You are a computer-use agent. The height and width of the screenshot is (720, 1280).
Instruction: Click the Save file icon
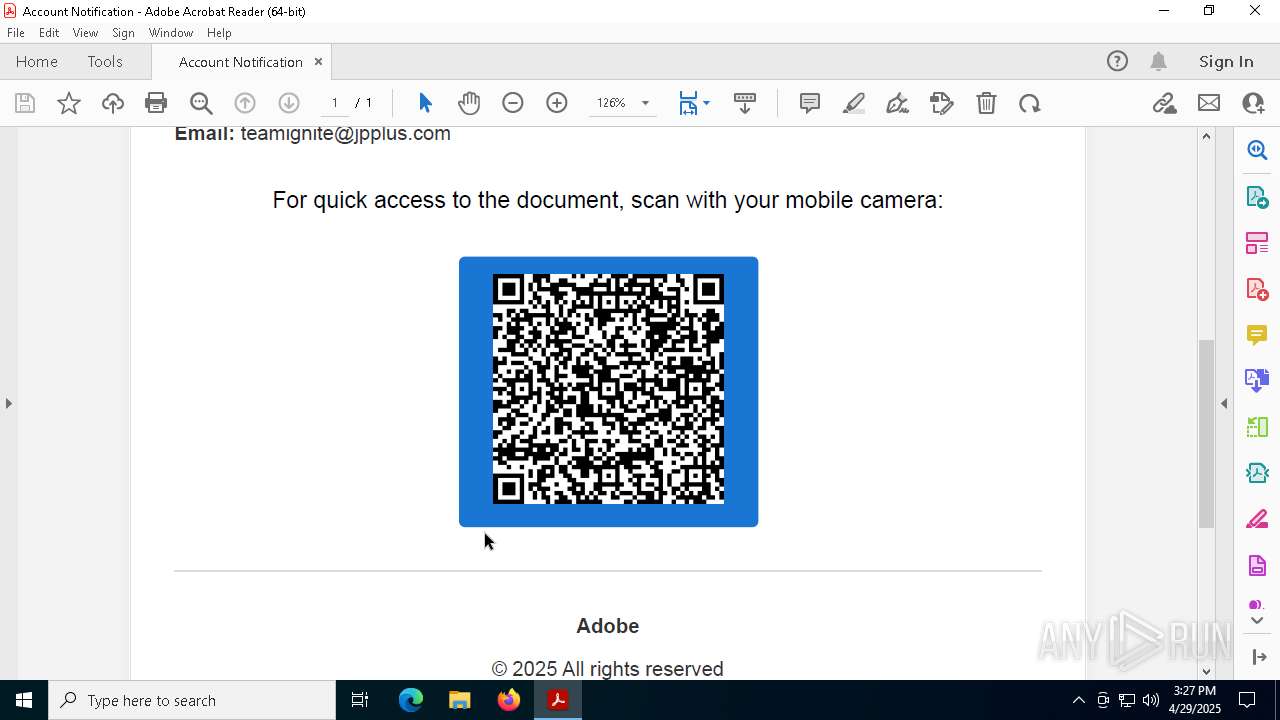(25, 103)
